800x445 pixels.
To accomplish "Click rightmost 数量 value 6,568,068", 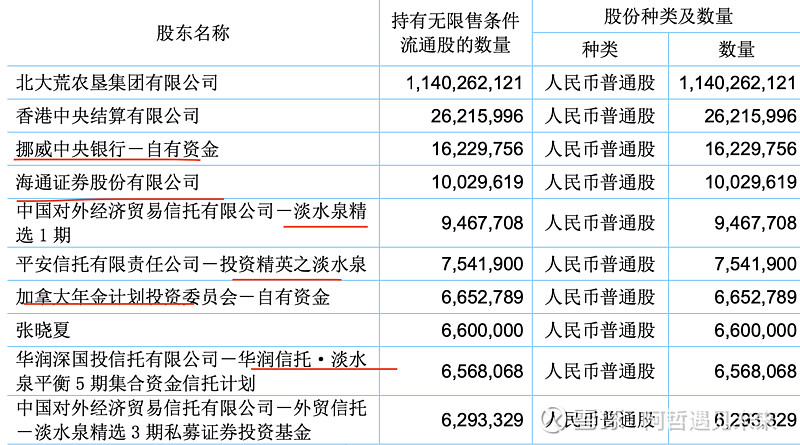I will 756,371.
